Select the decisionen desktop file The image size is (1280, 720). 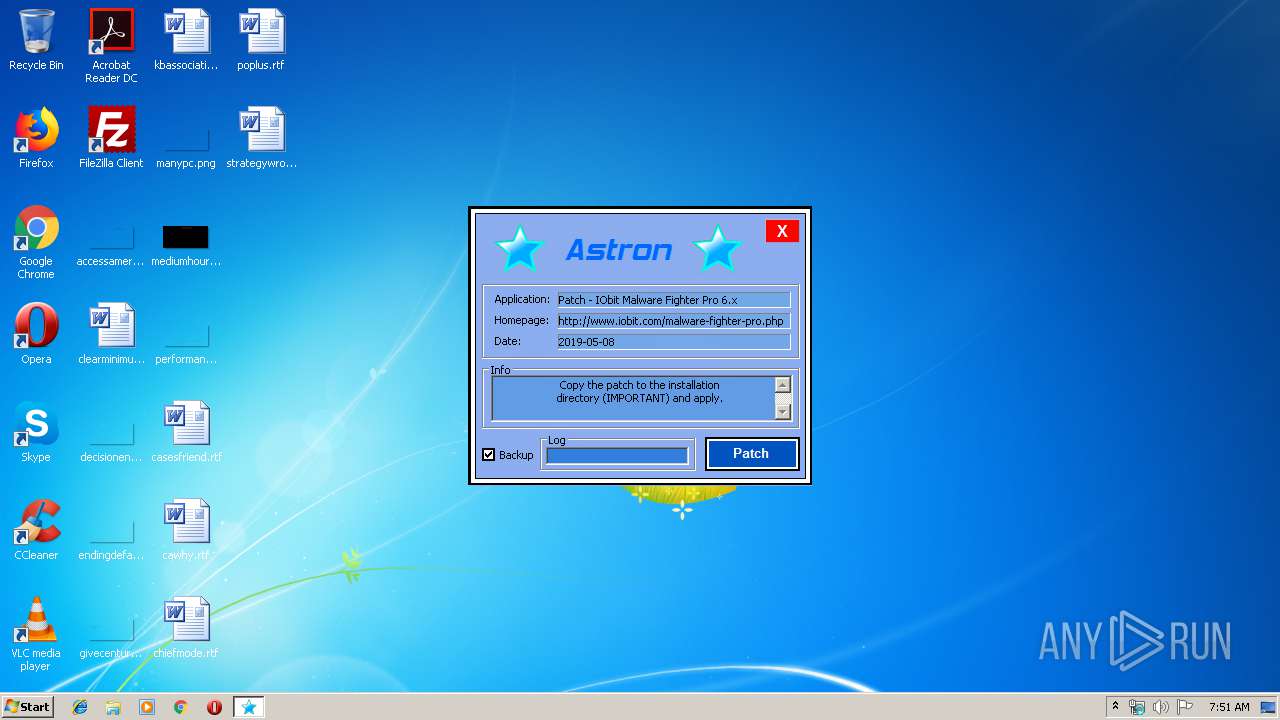[x=111, y=438]
